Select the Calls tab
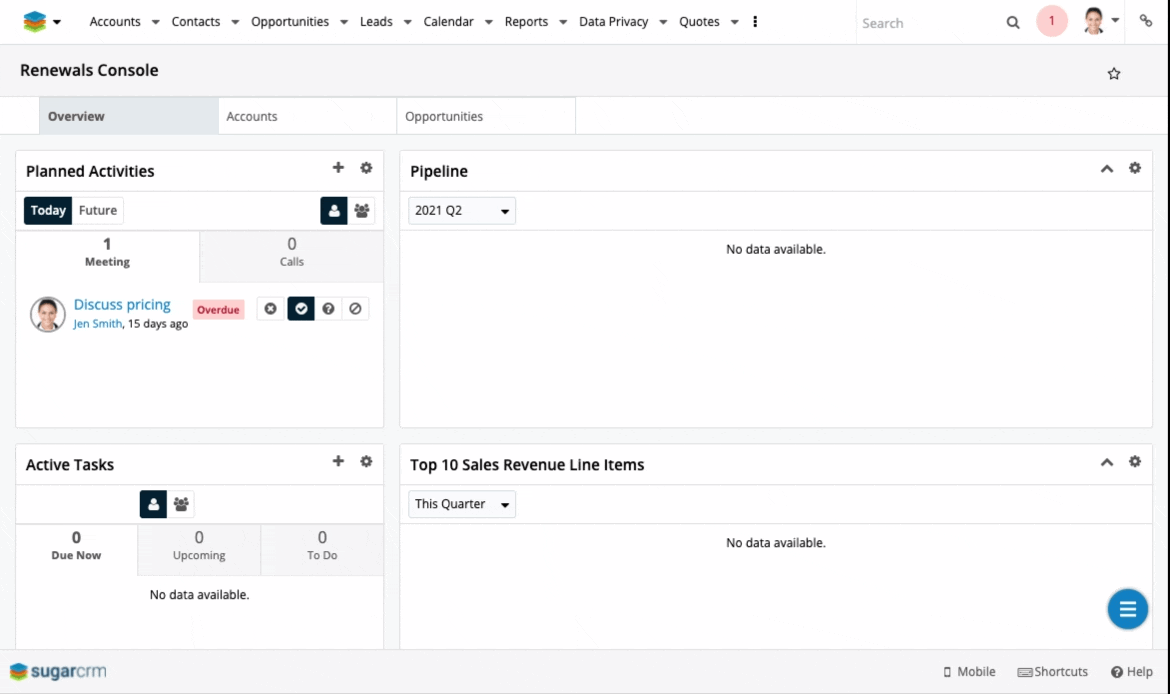The image size is (1170, 694). coord(291,252)
